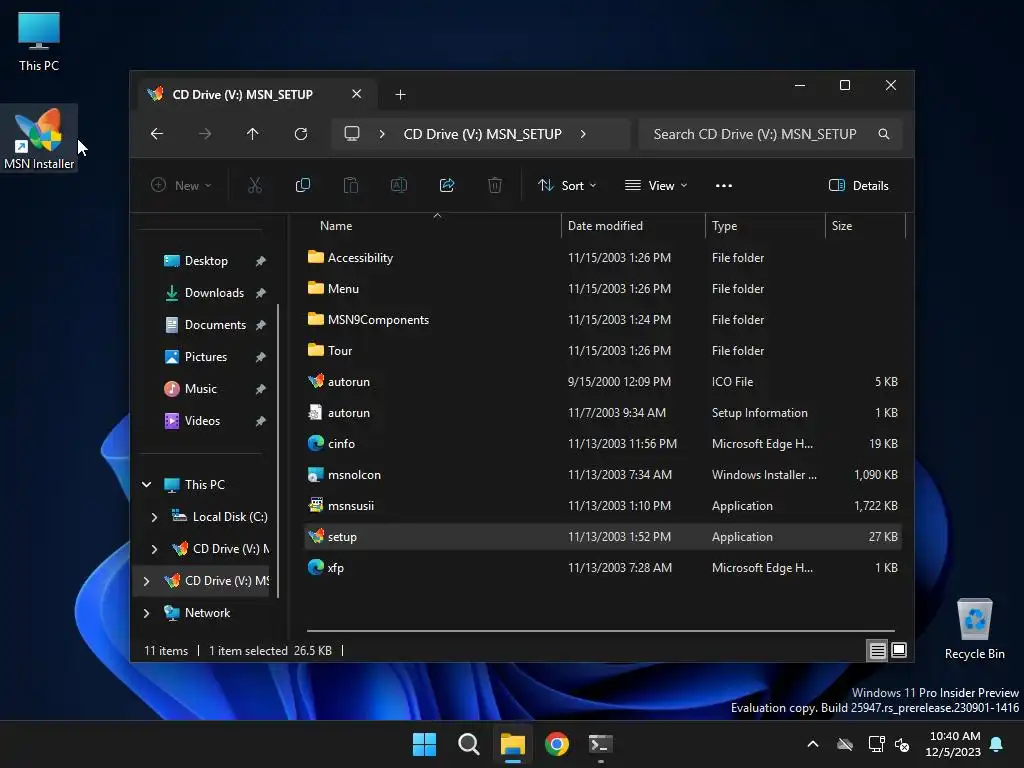The height and width of the screenshot is (768, 1024).
Task: Open taskbar Search
Action: [469, 744]
